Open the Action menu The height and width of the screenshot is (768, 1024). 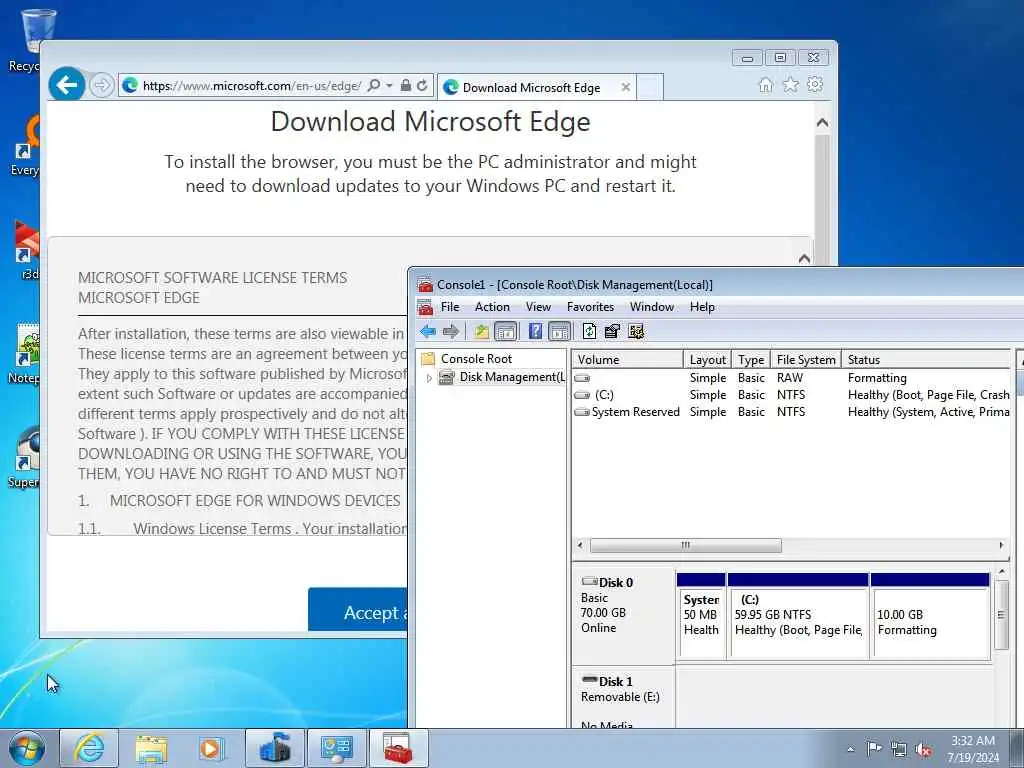[492, 307]
